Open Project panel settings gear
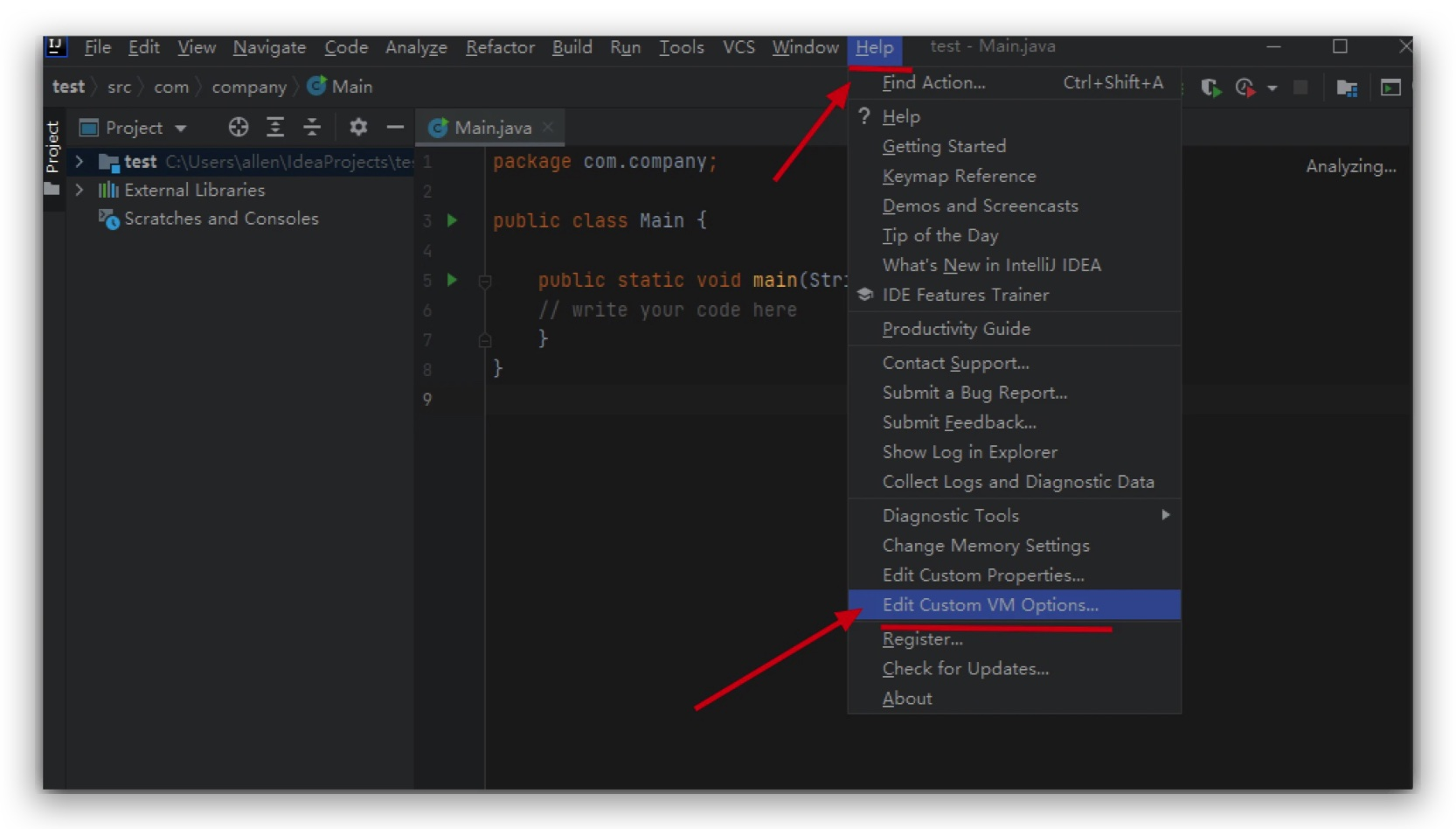The width and height of the screenshot is (1456, 829). (x=358, y=128)
